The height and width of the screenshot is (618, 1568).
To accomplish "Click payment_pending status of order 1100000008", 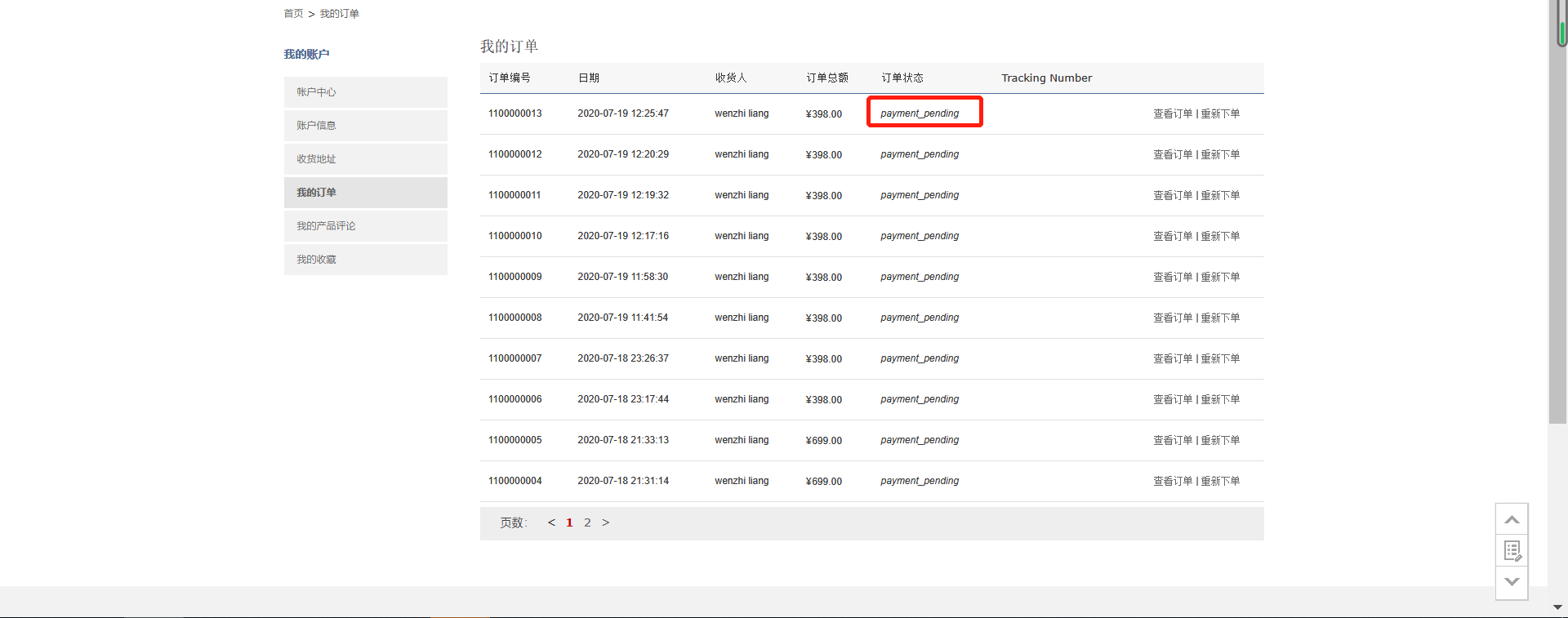I will point(920,318).
